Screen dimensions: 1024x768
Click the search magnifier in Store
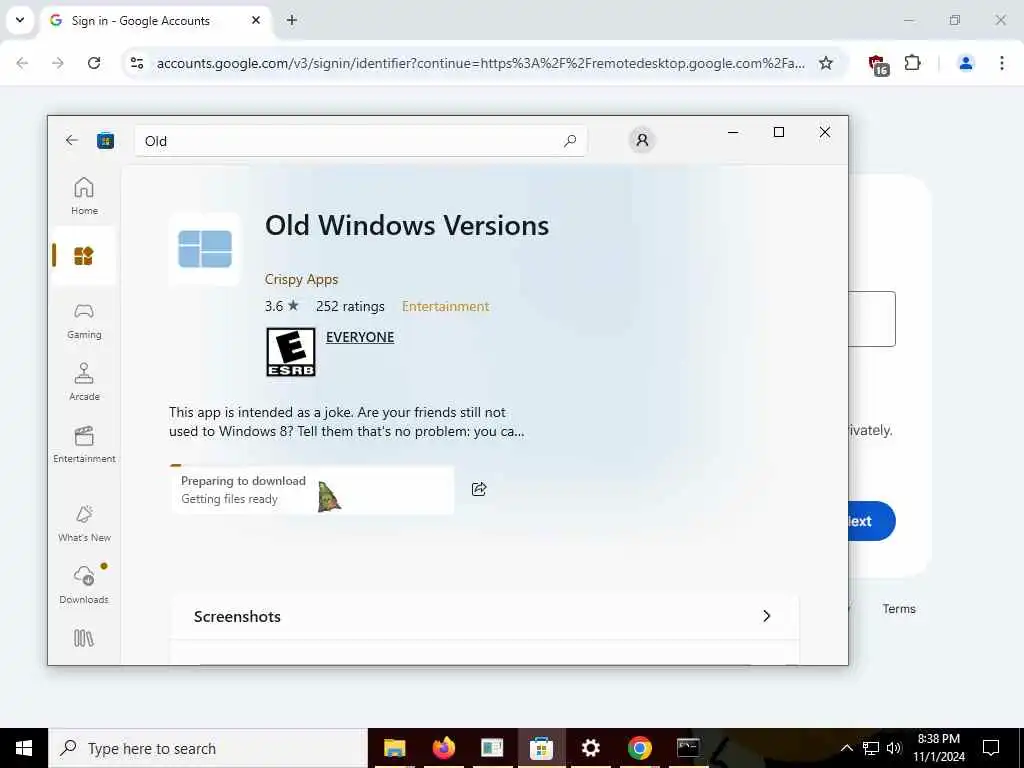[x=570, y=140]
